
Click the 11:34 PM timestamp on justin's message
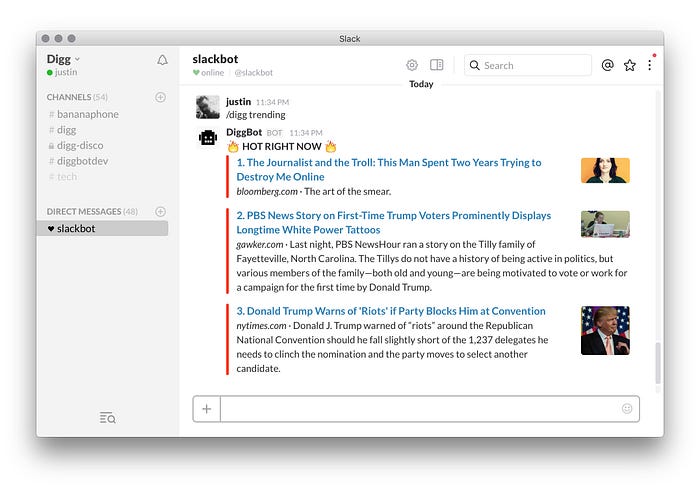tap(272, 102)
